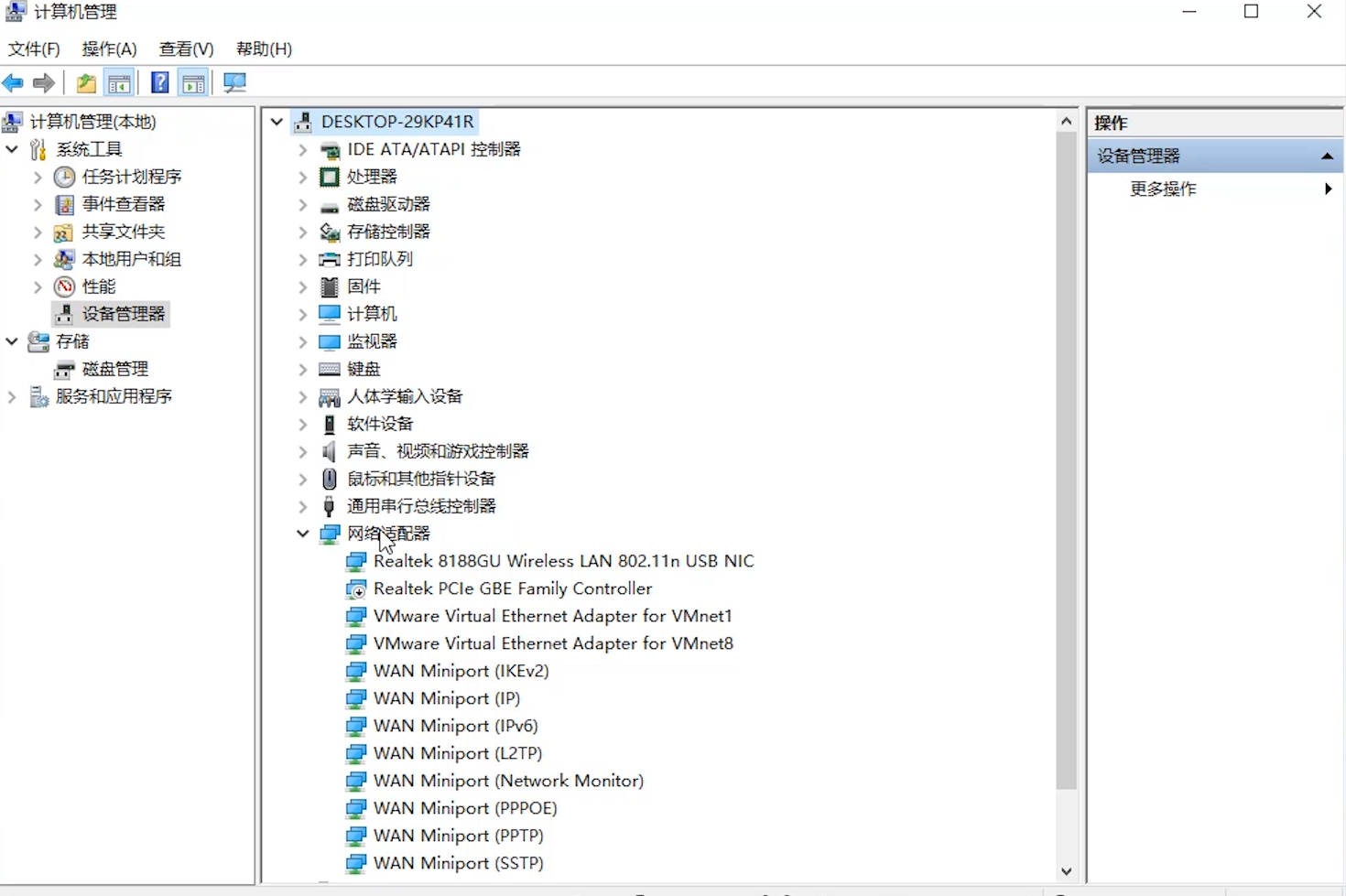
Task: Select the 本地用户和组 icon
Action: tap(64, 259)
